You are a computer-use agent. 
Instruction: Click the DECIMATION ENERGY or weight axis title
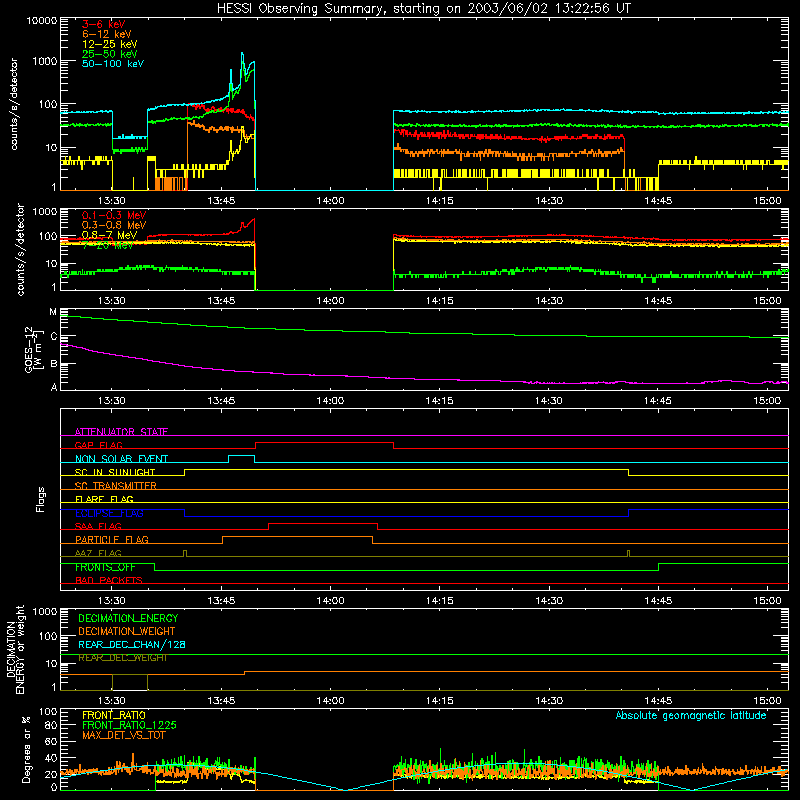point(15,649)
